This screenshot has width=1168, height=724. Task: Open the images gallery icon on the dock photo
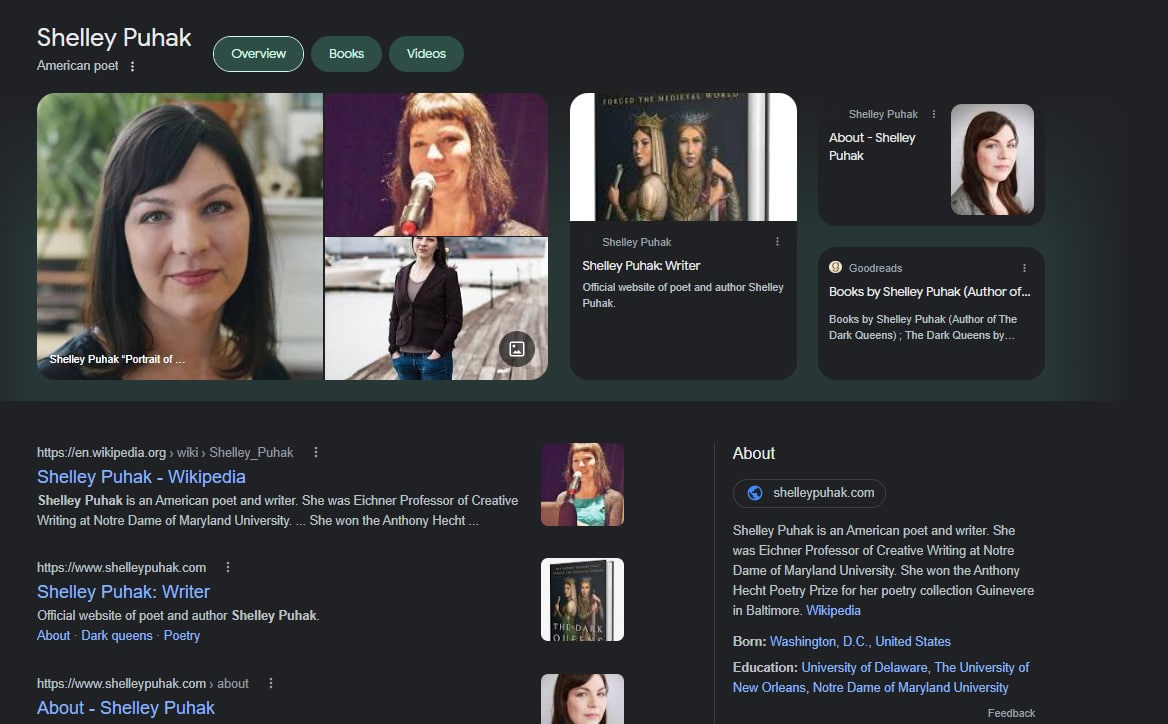(x=517, y=349)
